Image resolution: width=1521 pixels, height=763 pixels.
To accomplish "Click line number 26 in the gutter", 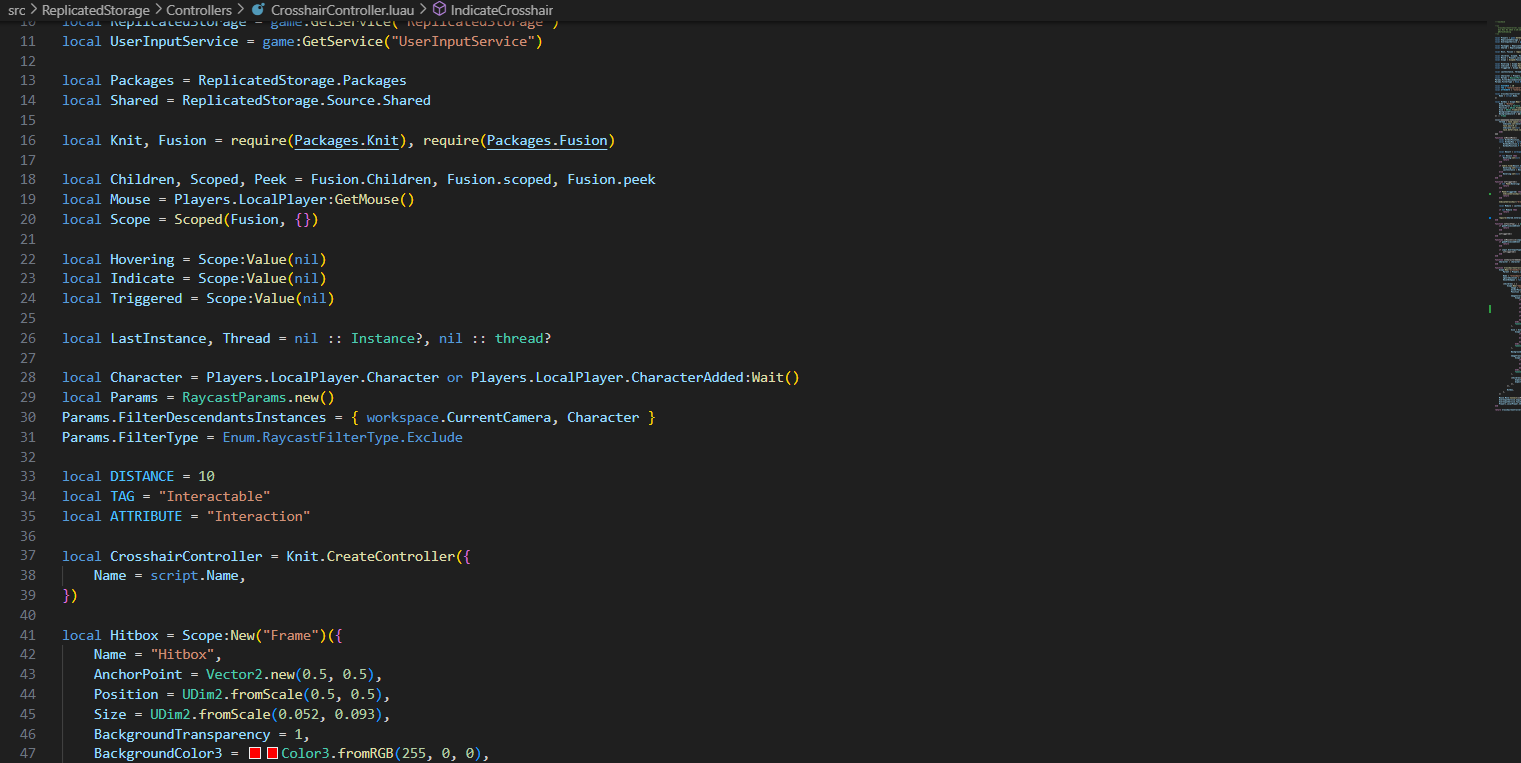I will (x=27, y=338).
